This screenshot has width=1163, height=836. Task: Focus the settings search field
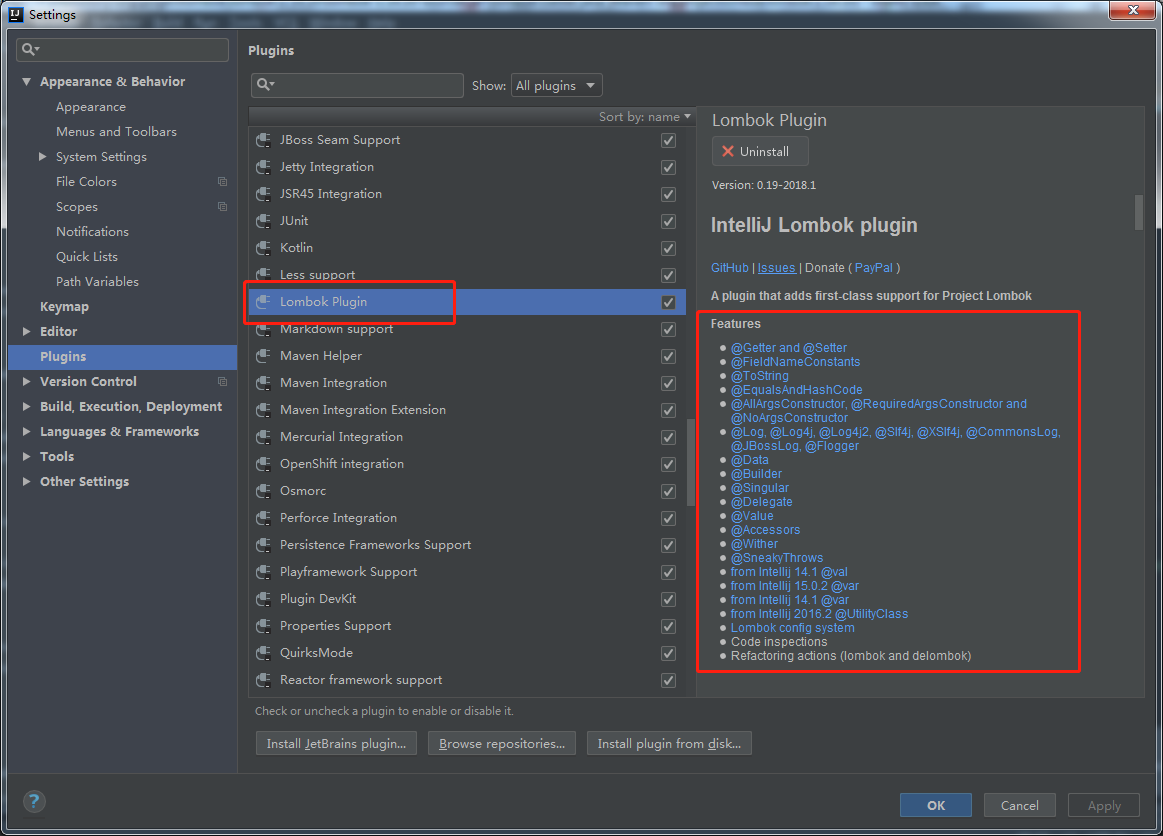[x=122, y=50]
